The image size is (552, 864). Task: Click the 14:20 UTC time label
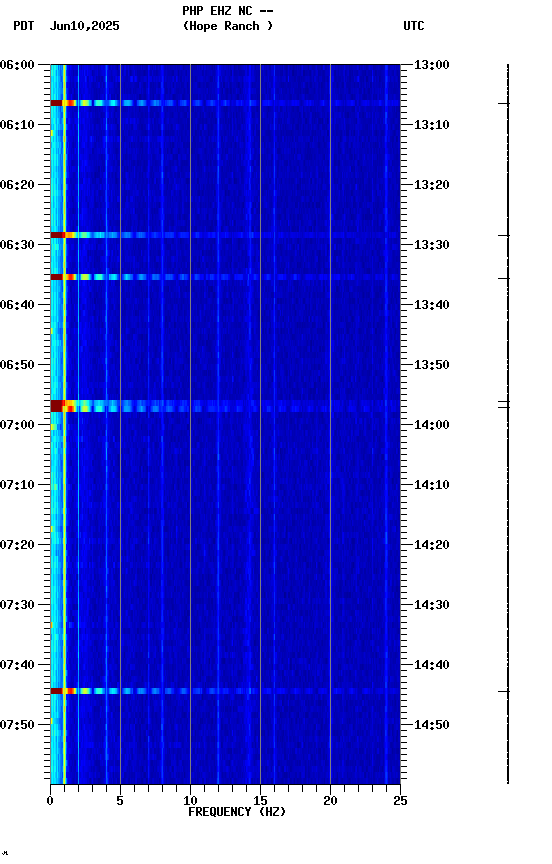pos(432,546)
